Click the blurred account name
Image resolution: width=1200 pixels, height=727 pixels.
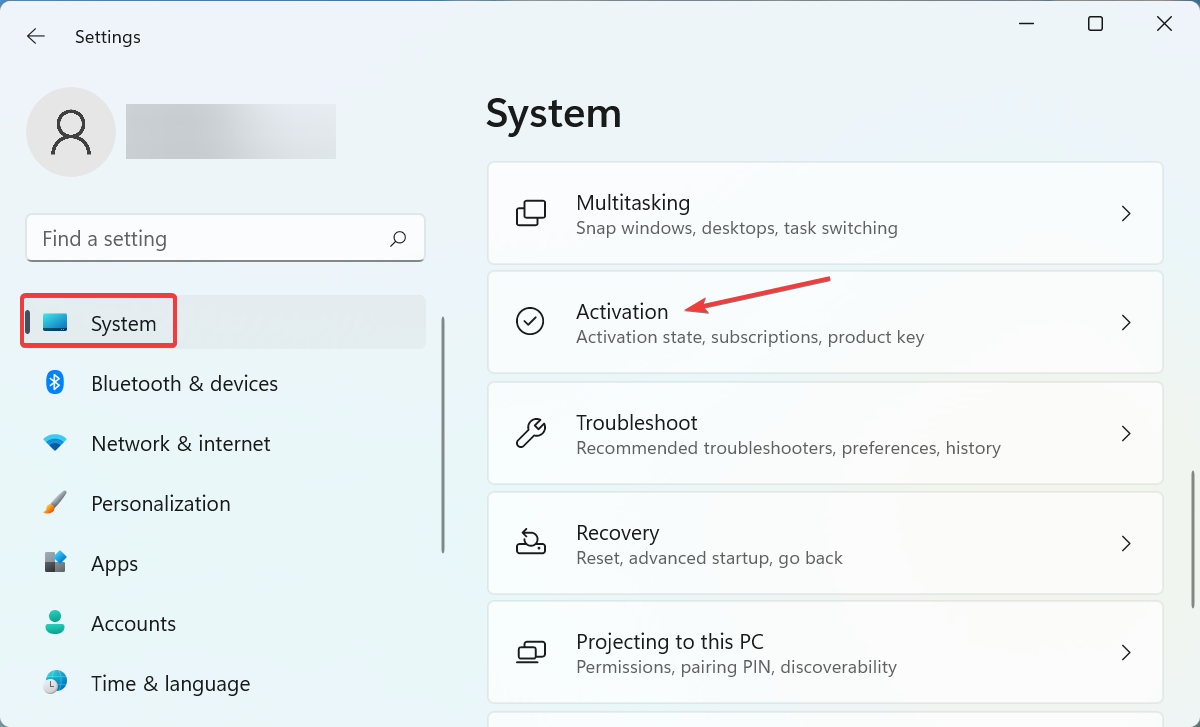pyautogui.click(x=231, y=131)
